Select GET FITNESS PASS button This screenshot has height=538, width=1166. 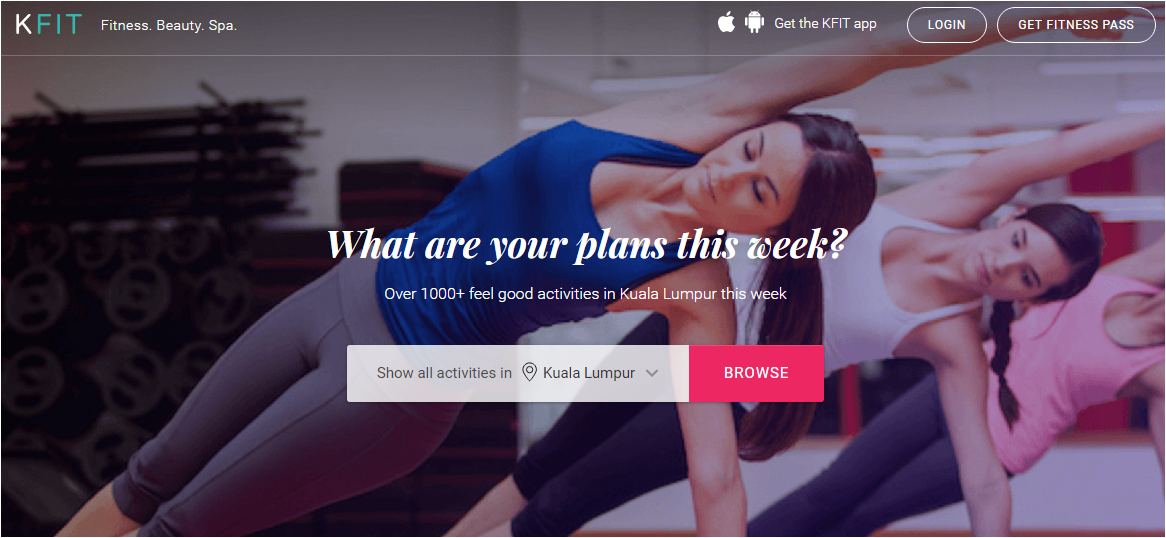1076,25
